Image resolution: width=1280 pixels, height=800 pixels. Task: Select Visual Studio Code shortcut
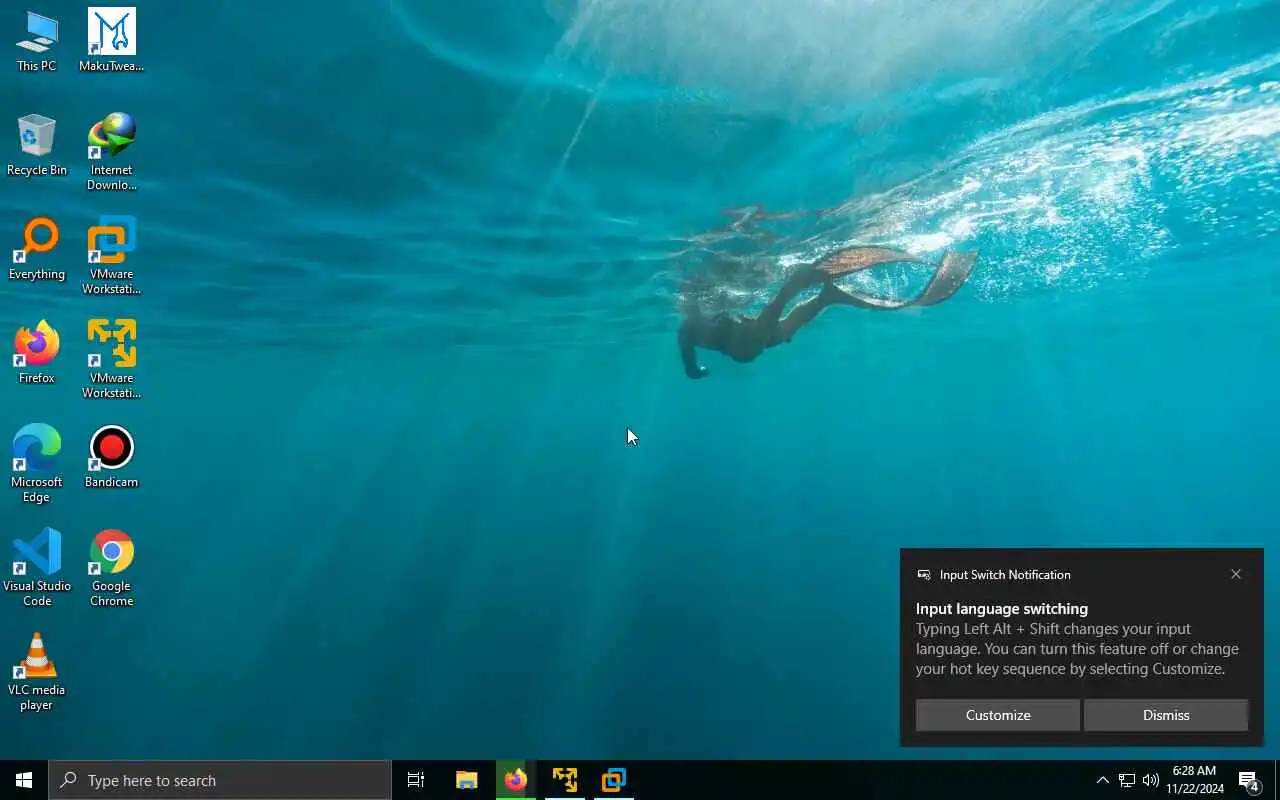coord(36,568)
